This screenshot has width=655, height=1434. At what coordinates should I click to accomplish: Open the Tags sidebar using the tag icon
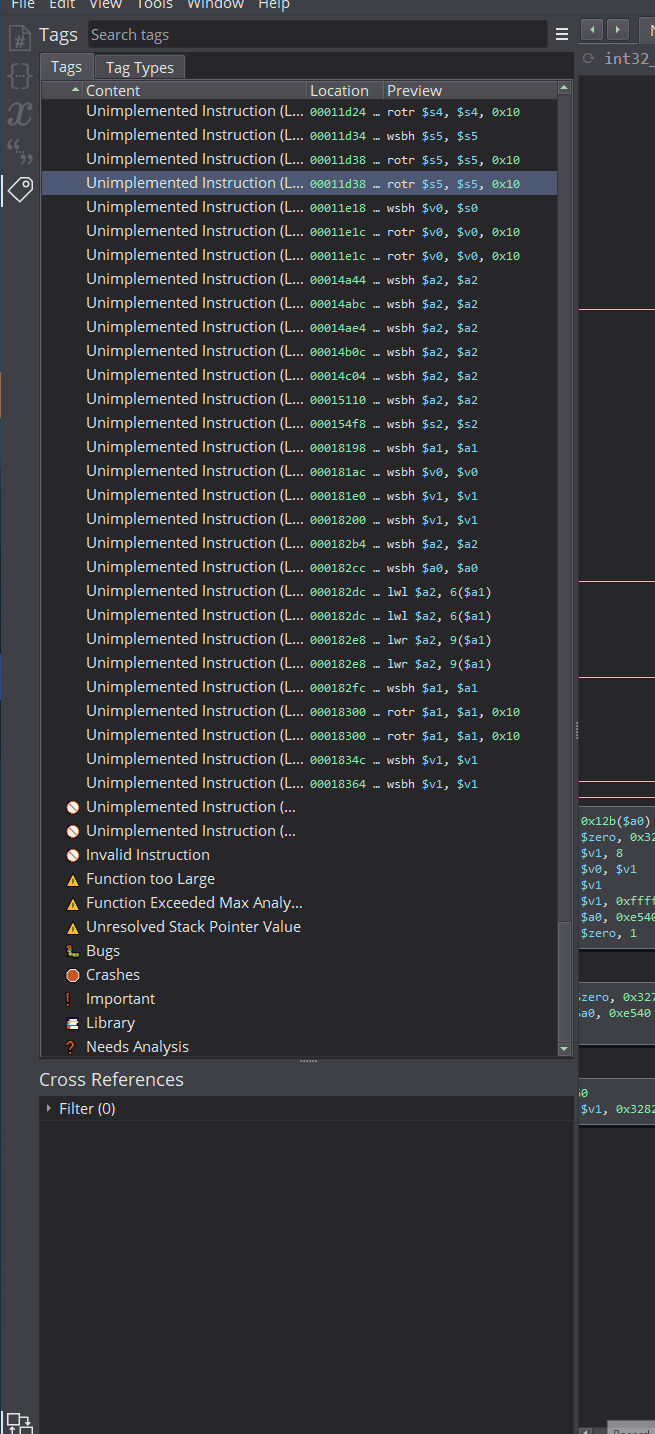click(18, 189)
